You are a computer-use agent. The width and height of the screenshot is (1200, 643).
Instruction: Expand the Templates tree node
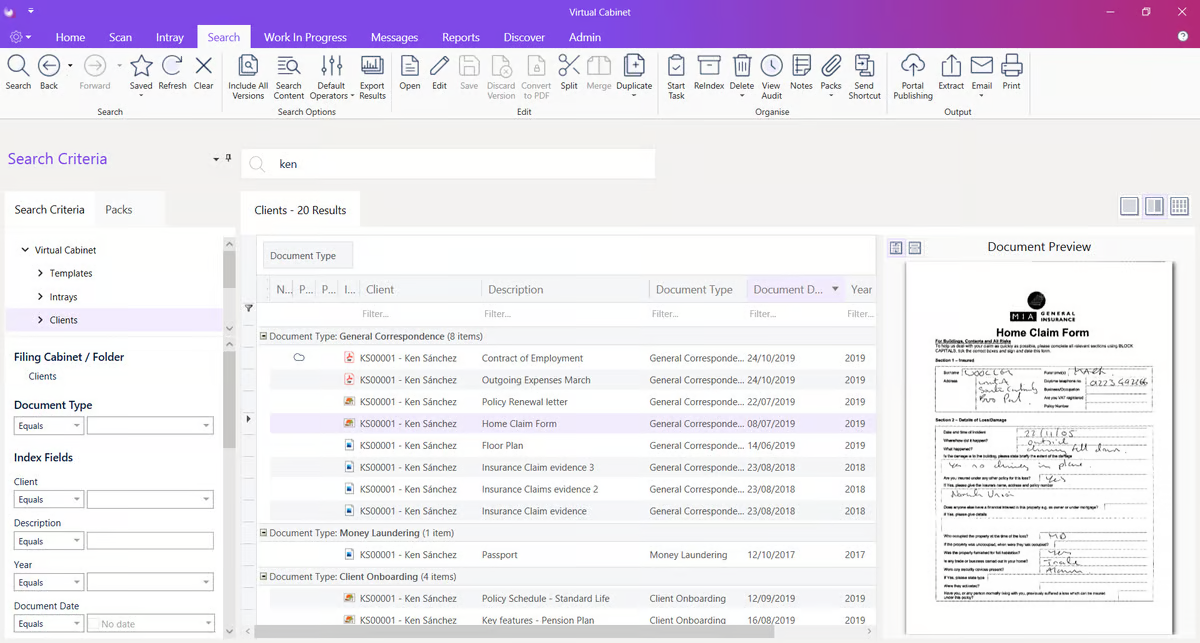40,273
